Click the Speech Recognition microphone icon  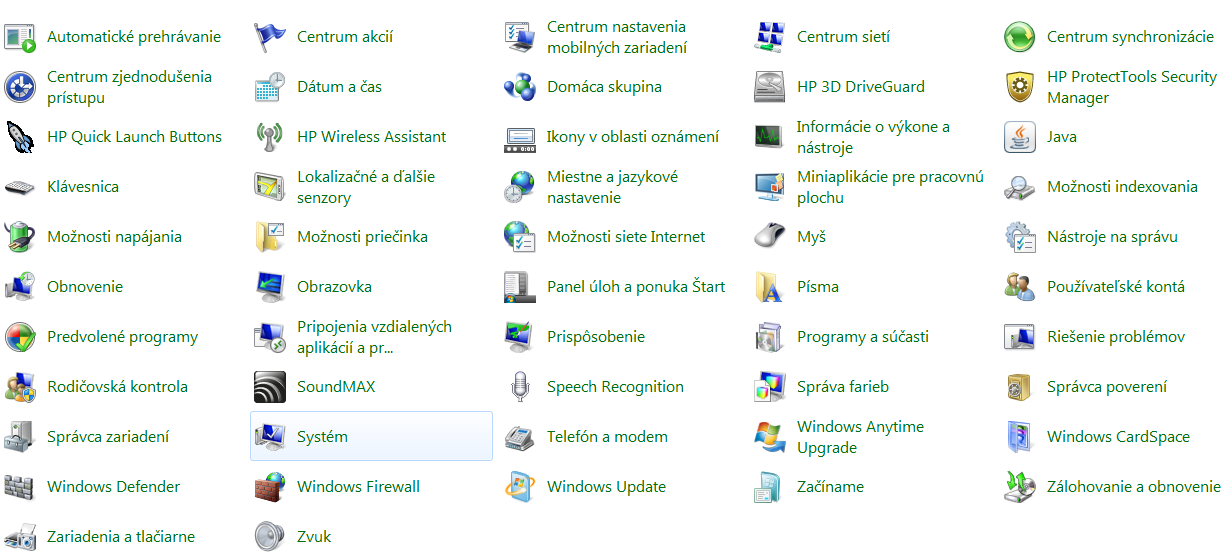pyautogui.click(x=519, y=387)
